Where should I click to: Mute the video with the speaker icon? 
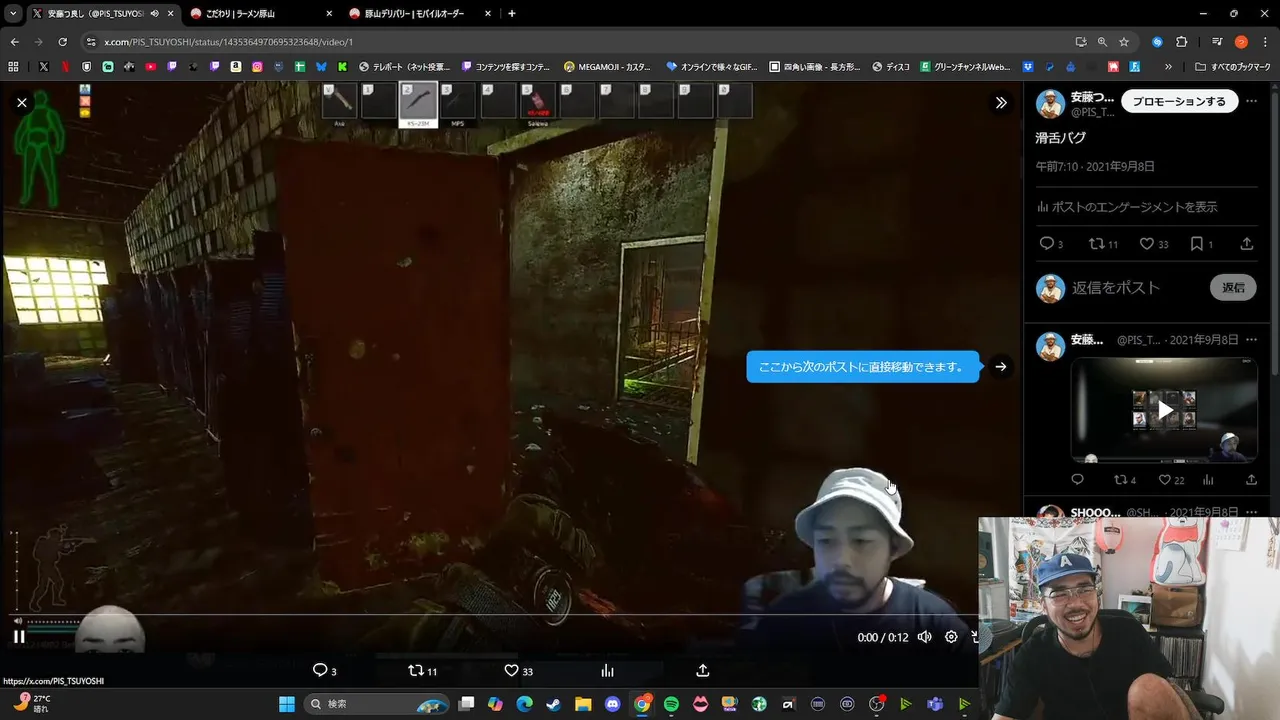coord(925,637)
